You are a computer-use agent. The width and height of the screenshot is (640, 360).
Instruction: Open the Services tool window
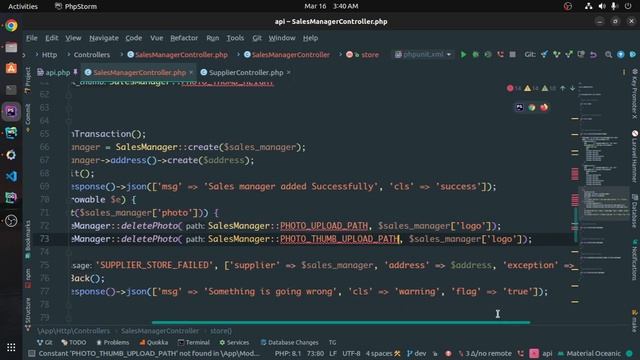pyautogui.click(x=234, y=342)
